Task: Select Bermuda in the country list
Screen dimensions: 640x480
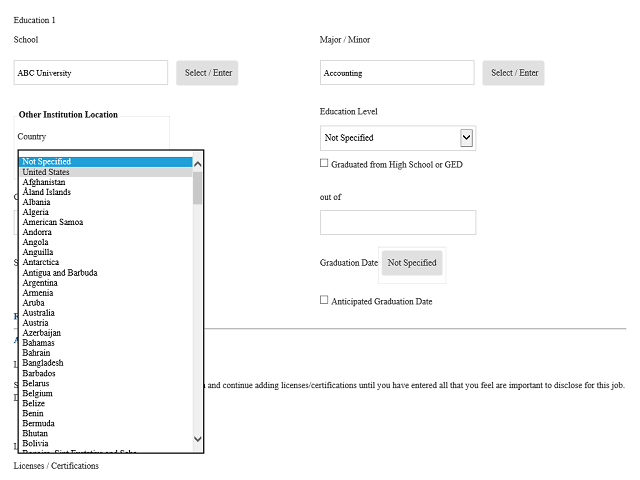Action: click(106, 423)
